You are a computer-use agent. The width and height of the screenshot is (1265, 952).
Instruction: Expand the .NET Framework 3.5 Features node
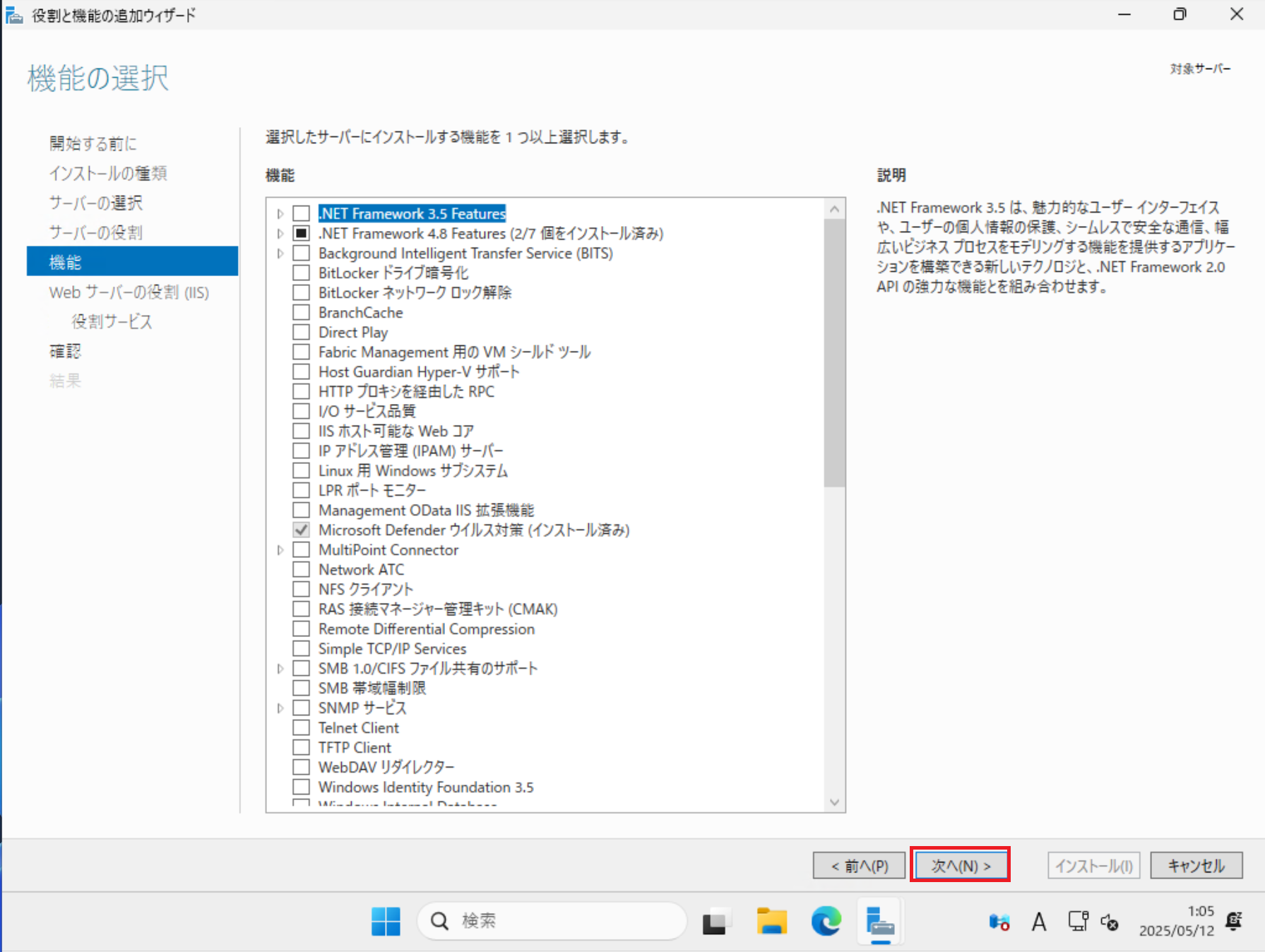(280, 213)
